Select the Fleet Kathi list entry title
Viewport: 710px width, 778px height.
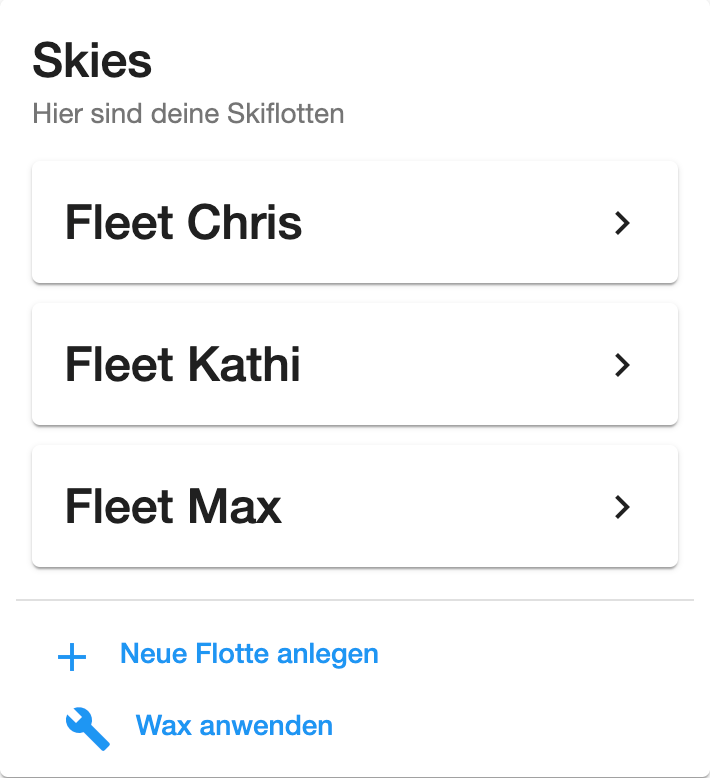point(183,365)
